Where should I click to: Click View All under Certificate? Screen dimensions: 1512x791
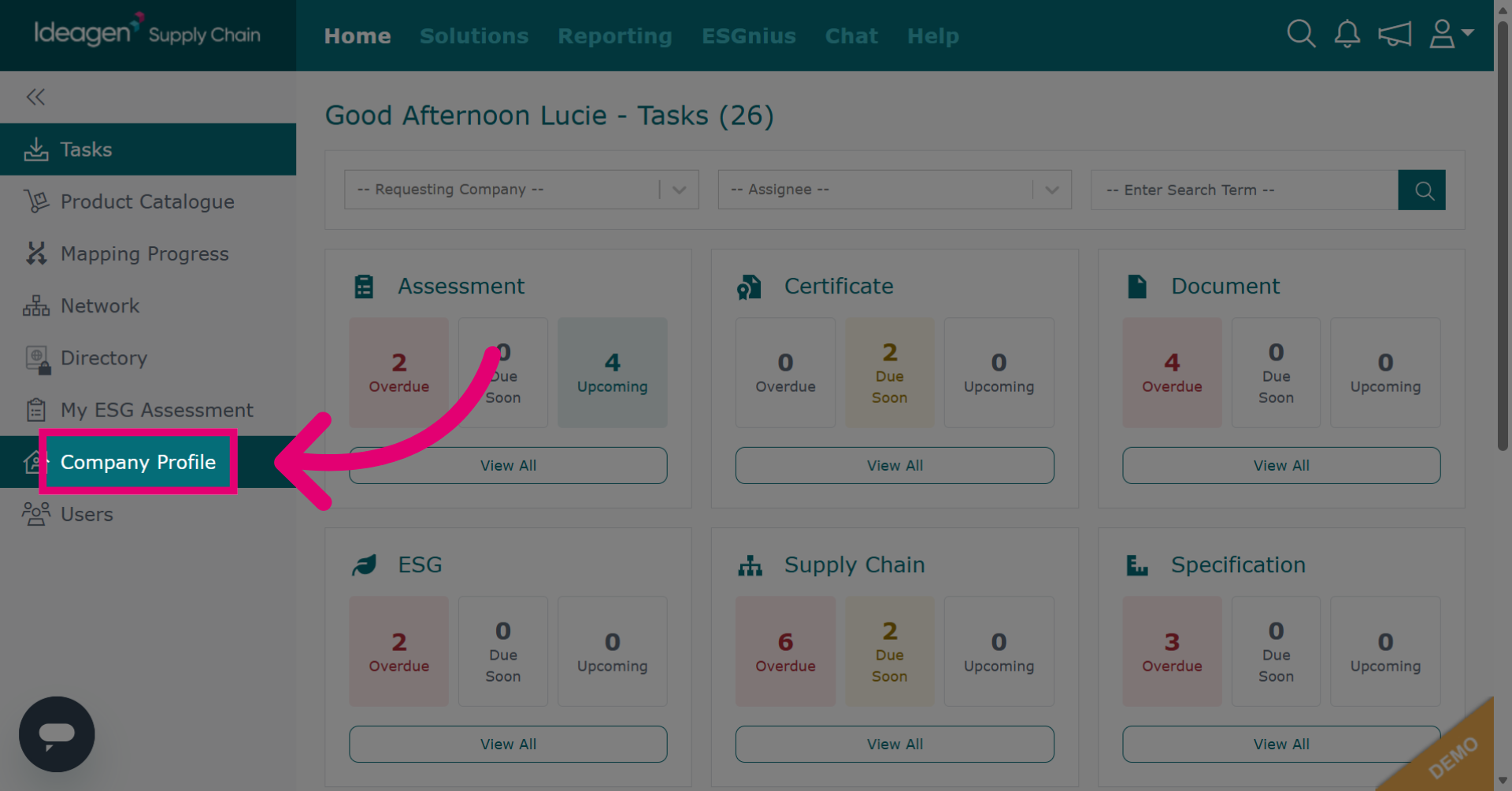(x=895, y=465)
